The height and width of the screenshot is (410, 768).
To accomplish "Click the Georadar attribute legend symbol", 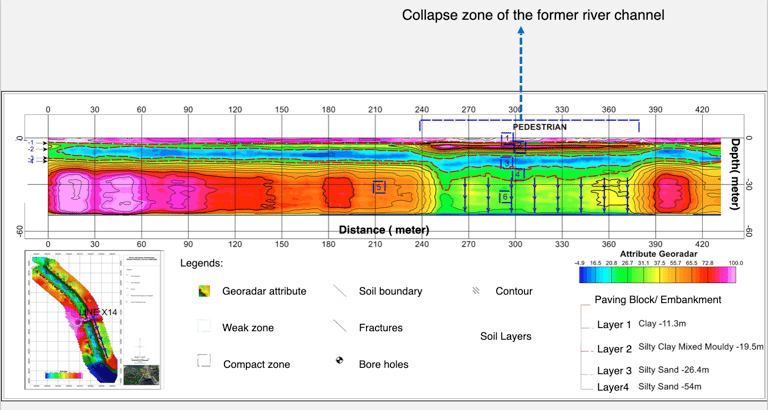I will coord(204,291).
